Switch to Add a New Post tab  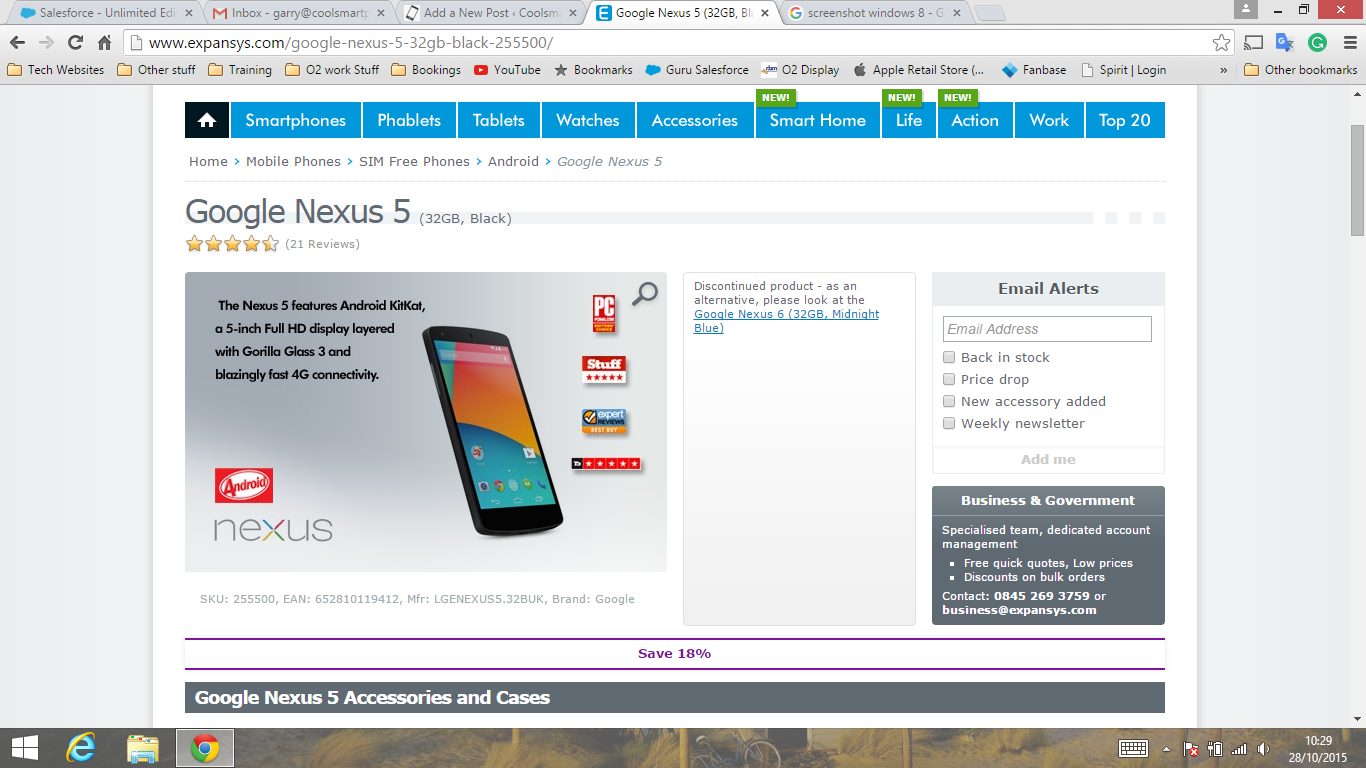coord(491,13)
